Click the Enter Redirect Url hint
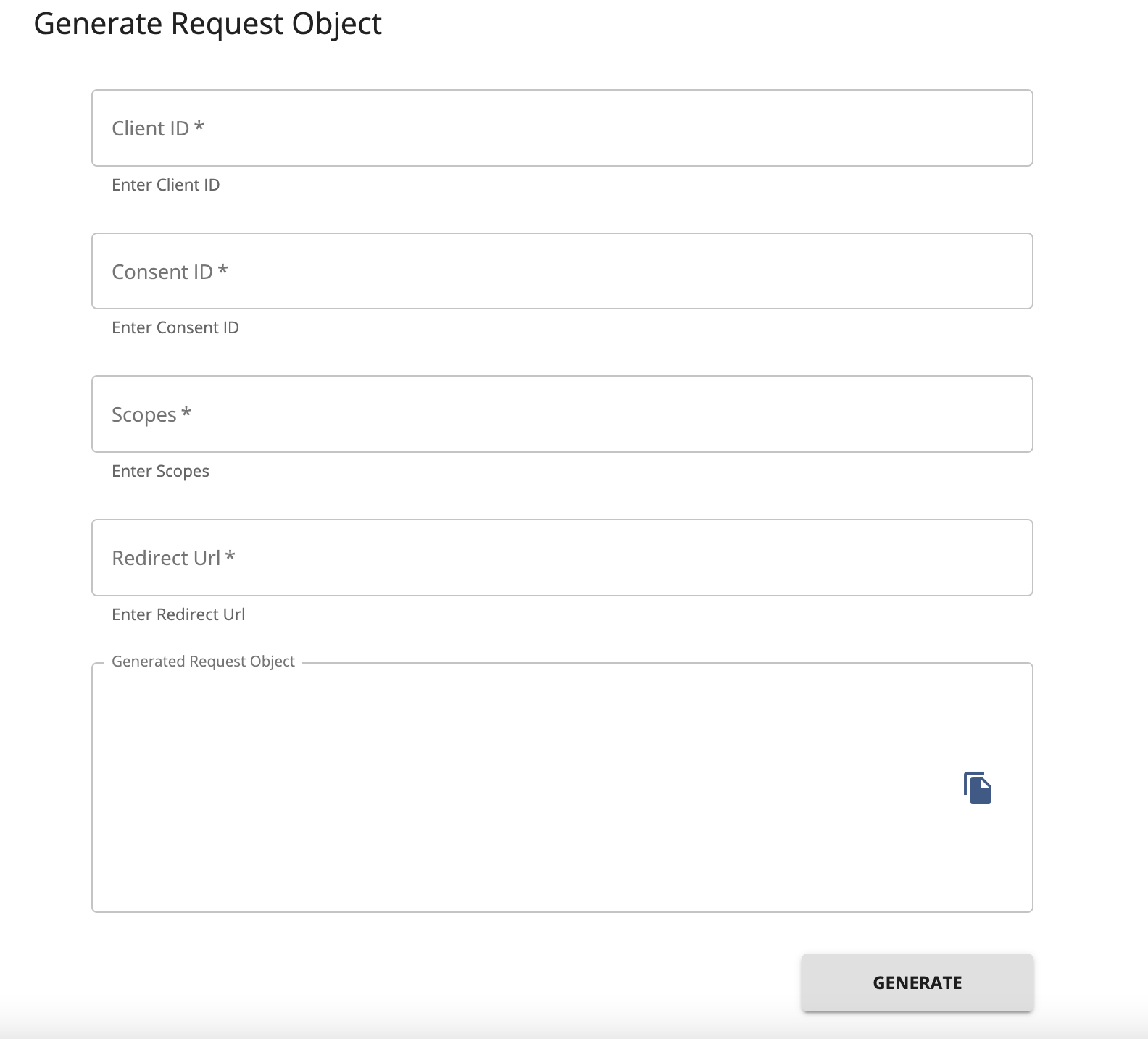The width and height of the screenshot is (1148, 1039). [x=178, y=614]
